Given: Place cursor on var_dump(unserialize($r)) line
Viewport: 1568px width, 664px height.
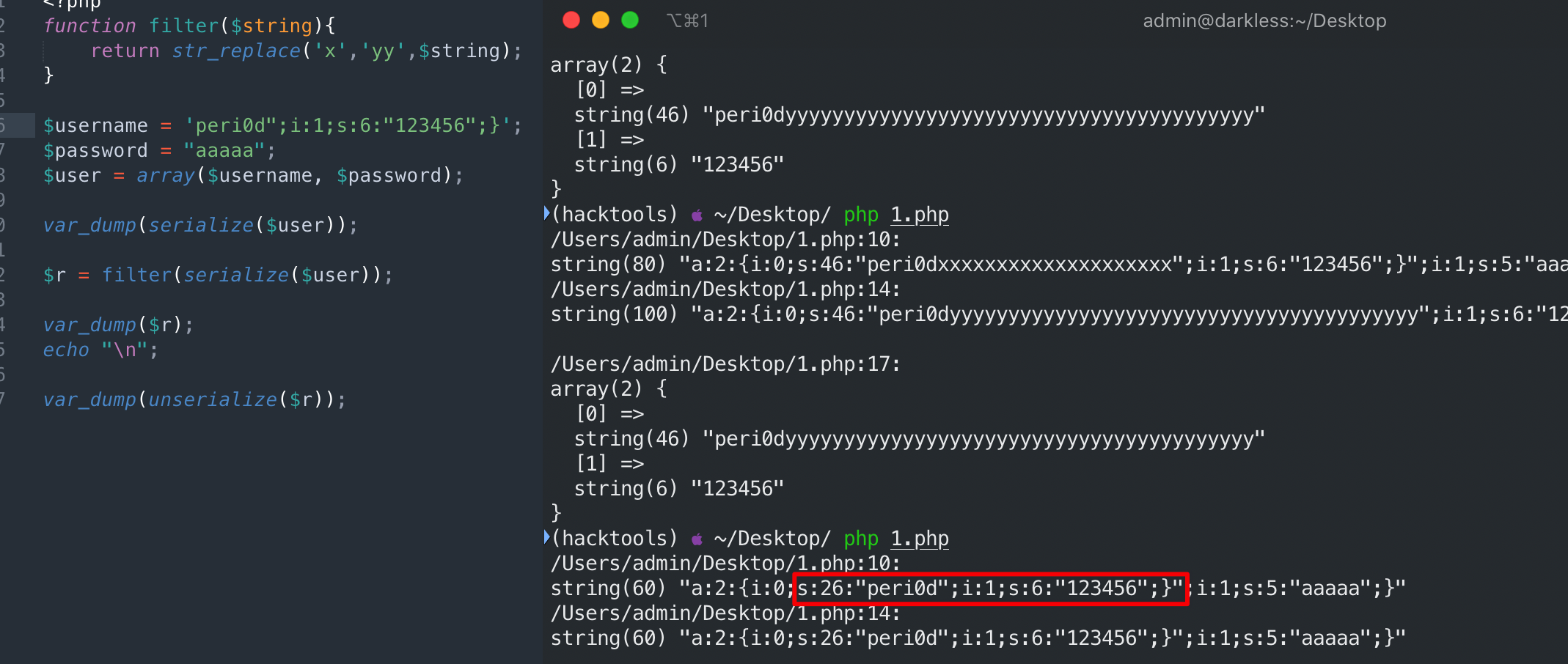Looking at the screenshot, I should (x=194, y=400).
